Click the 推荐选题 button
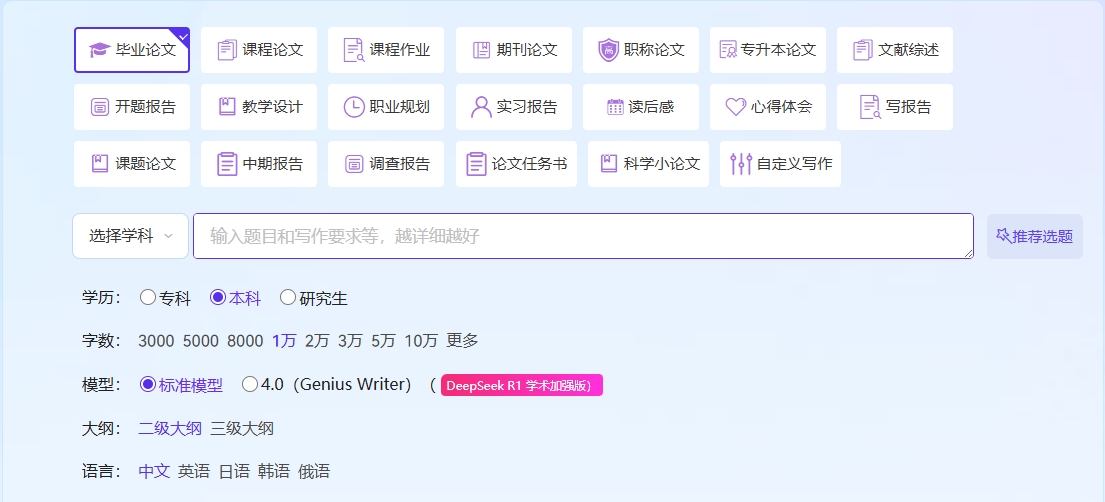 pyautogui.click(x=1034, y=236)
